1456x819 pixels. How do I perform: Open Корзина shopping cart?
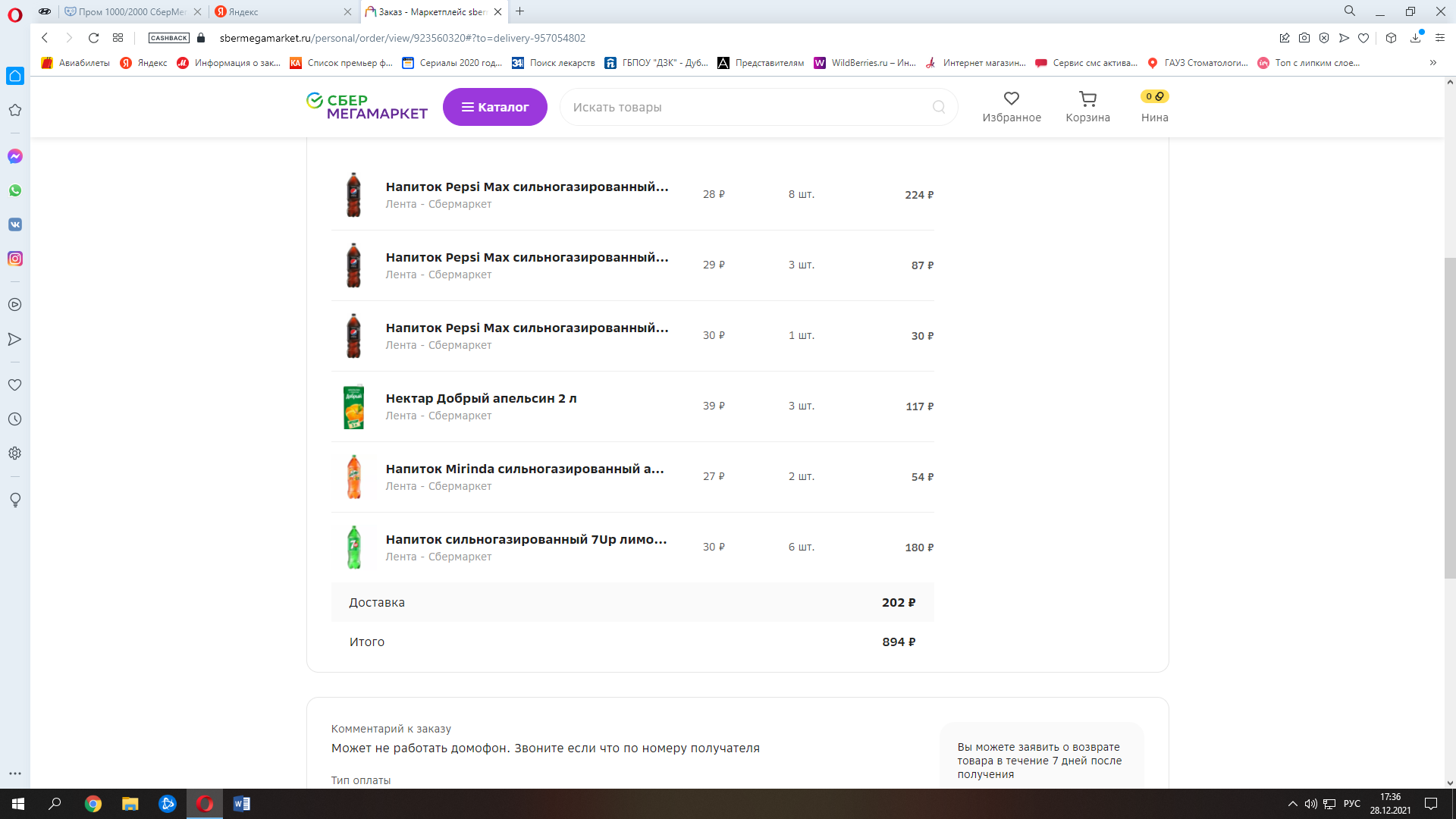[x=1087, y=107]
